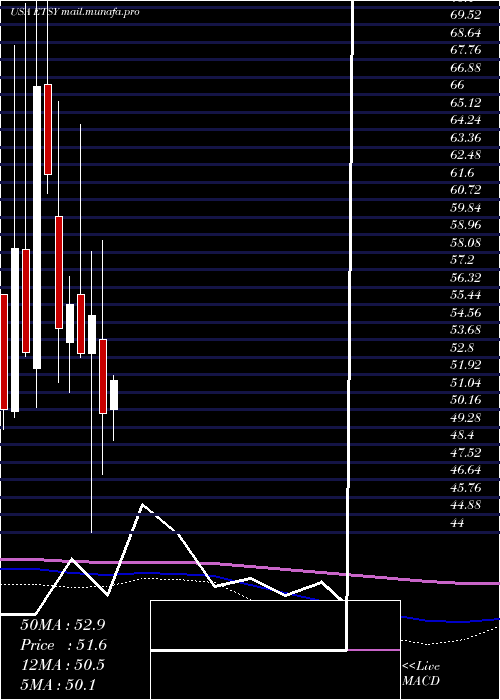Click the 66 price axis label
Viewport: 500px width, 700px height.
(458, 85)
